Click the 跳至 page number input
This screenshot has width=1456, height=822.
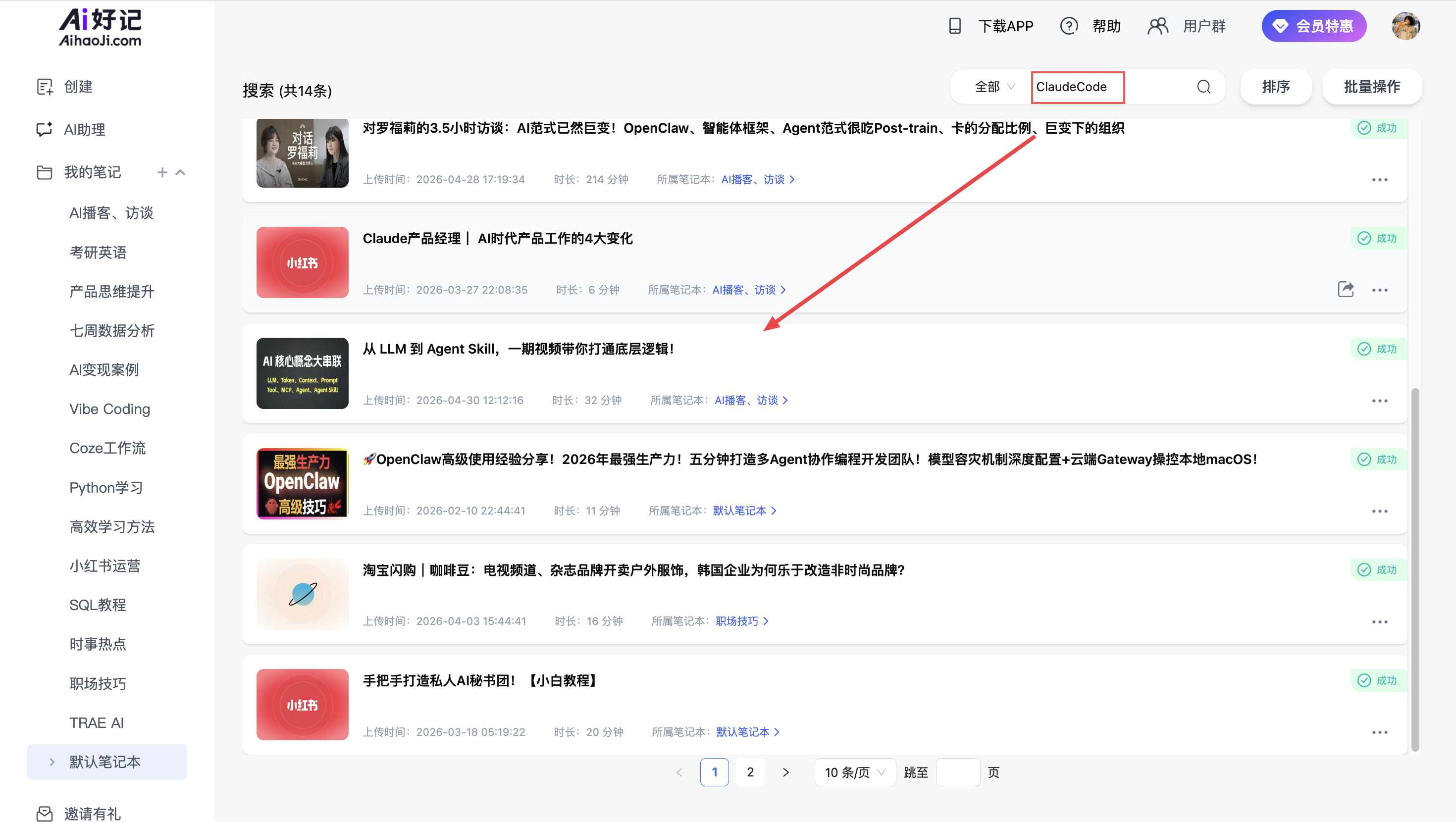pos(958,772)
